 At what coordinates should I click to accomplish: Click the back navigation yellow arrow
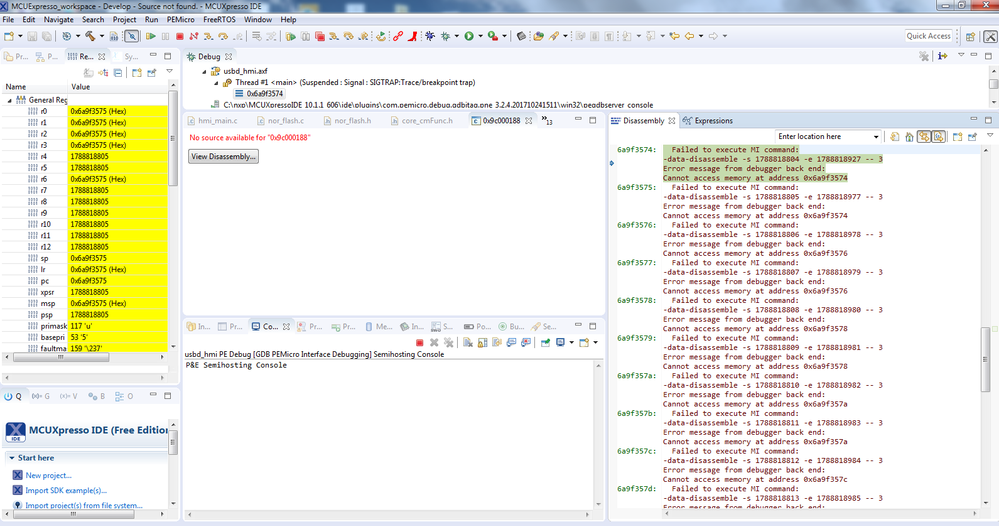click(689, 36)
